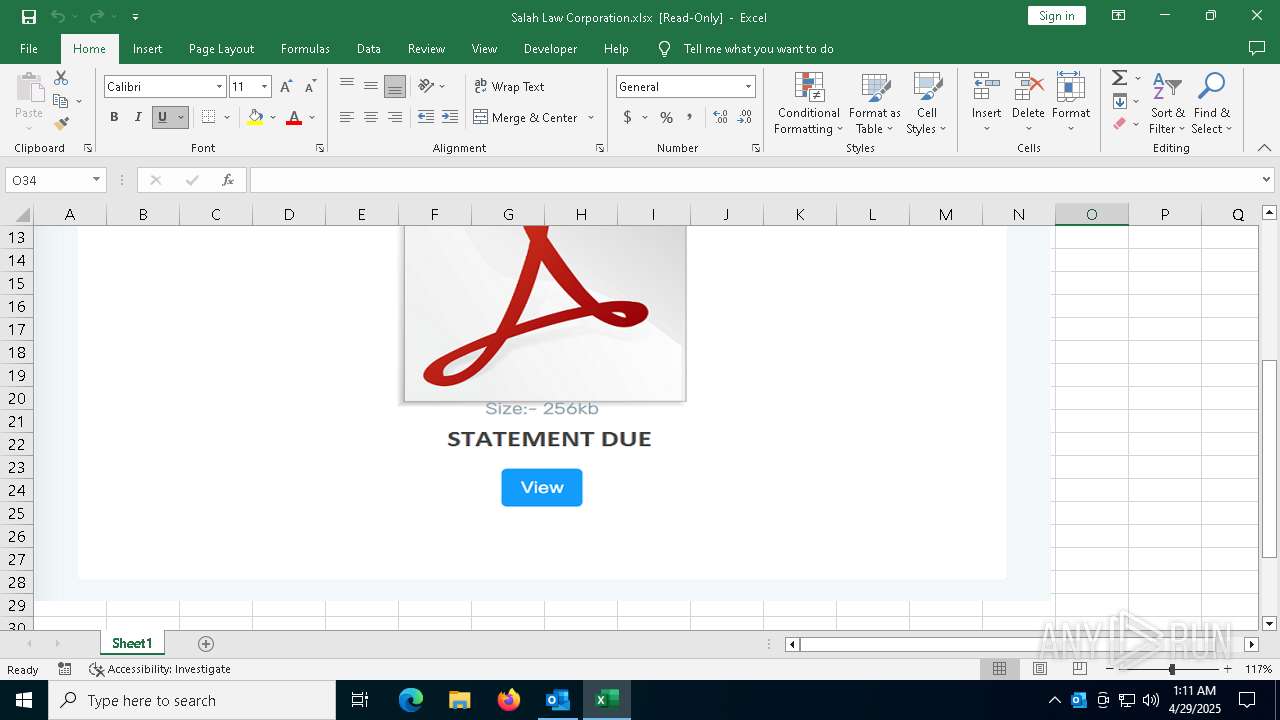Collapse the ribbon with chevron
The image size is (1280, 720).
tap(1264, 148)
